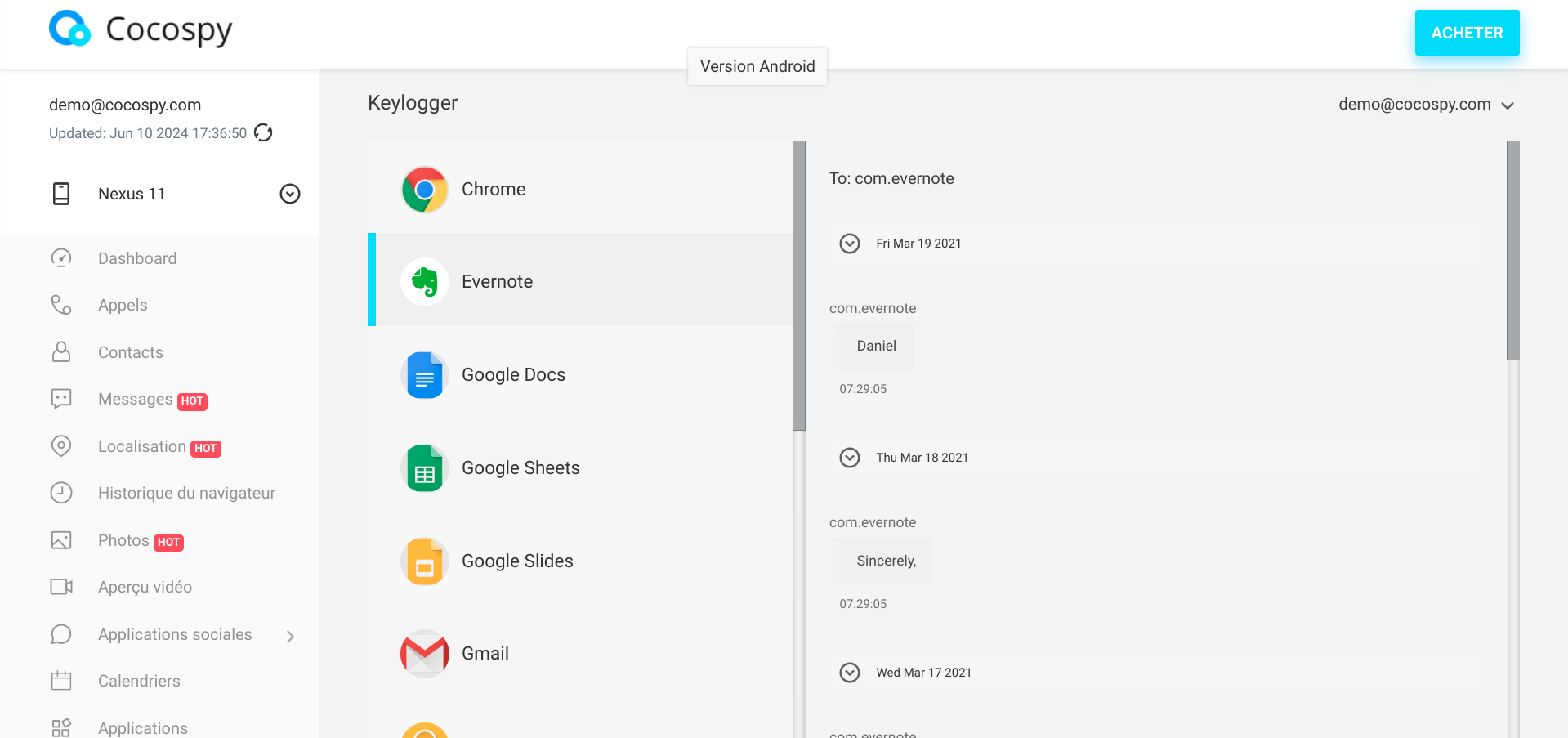Click the Gmail envelope icon

tap(425, 654)
